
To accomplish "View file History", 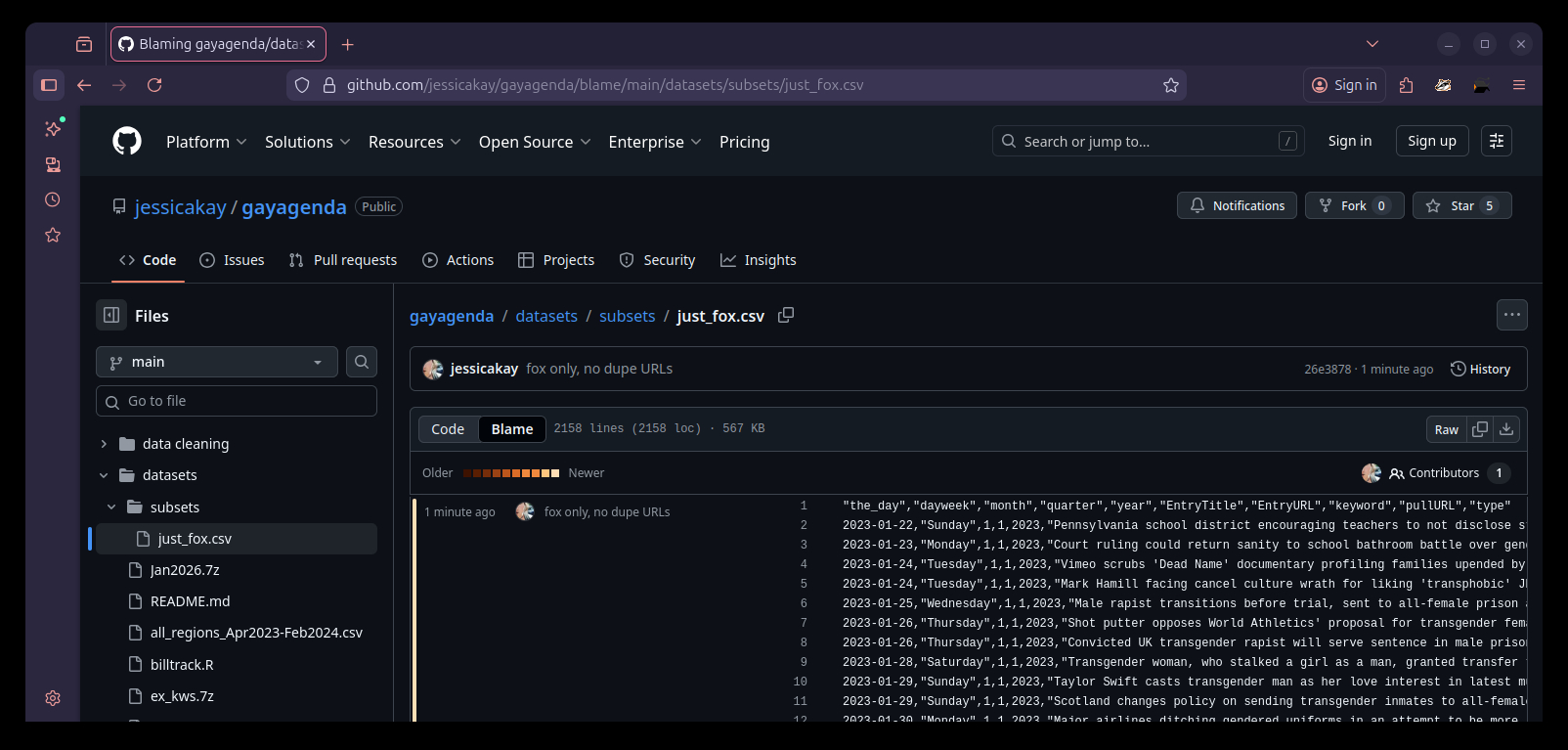I will [x=1480, y=370].
